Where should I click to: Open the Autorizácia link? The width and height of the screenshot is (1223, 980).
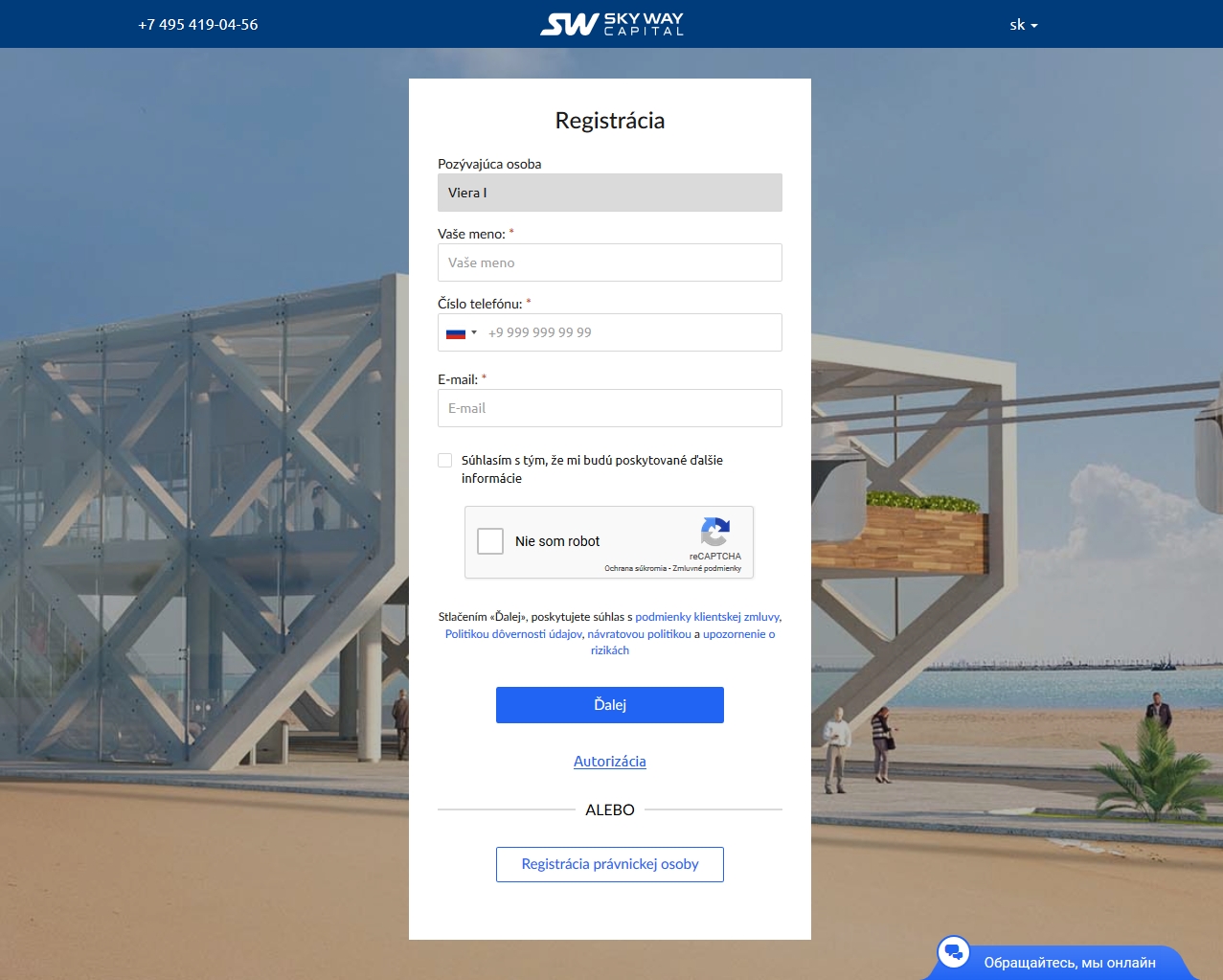pos(609,761)
